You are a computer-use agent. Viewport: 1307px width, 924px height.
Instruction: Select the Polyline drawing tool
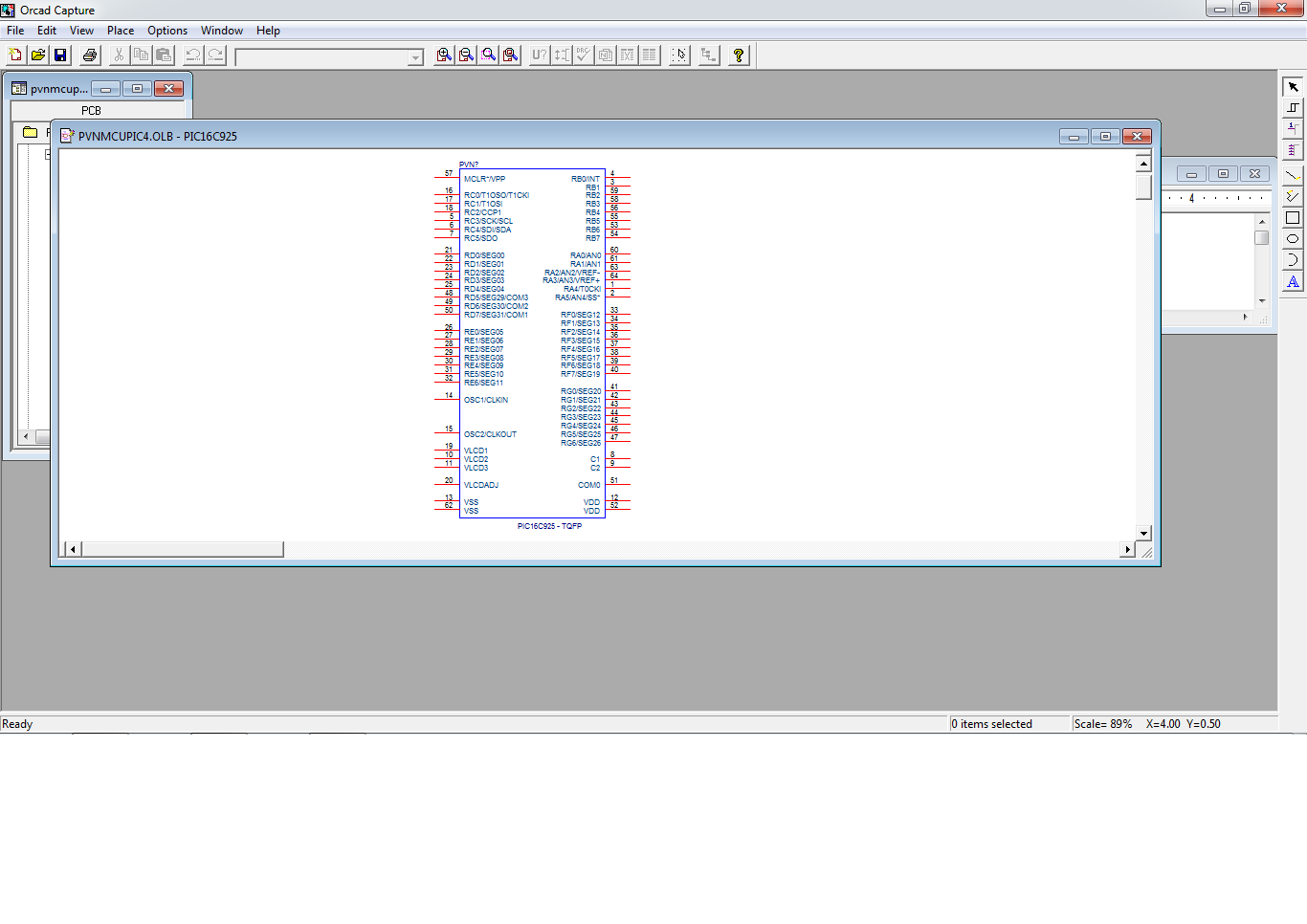tap(1293, 196)
